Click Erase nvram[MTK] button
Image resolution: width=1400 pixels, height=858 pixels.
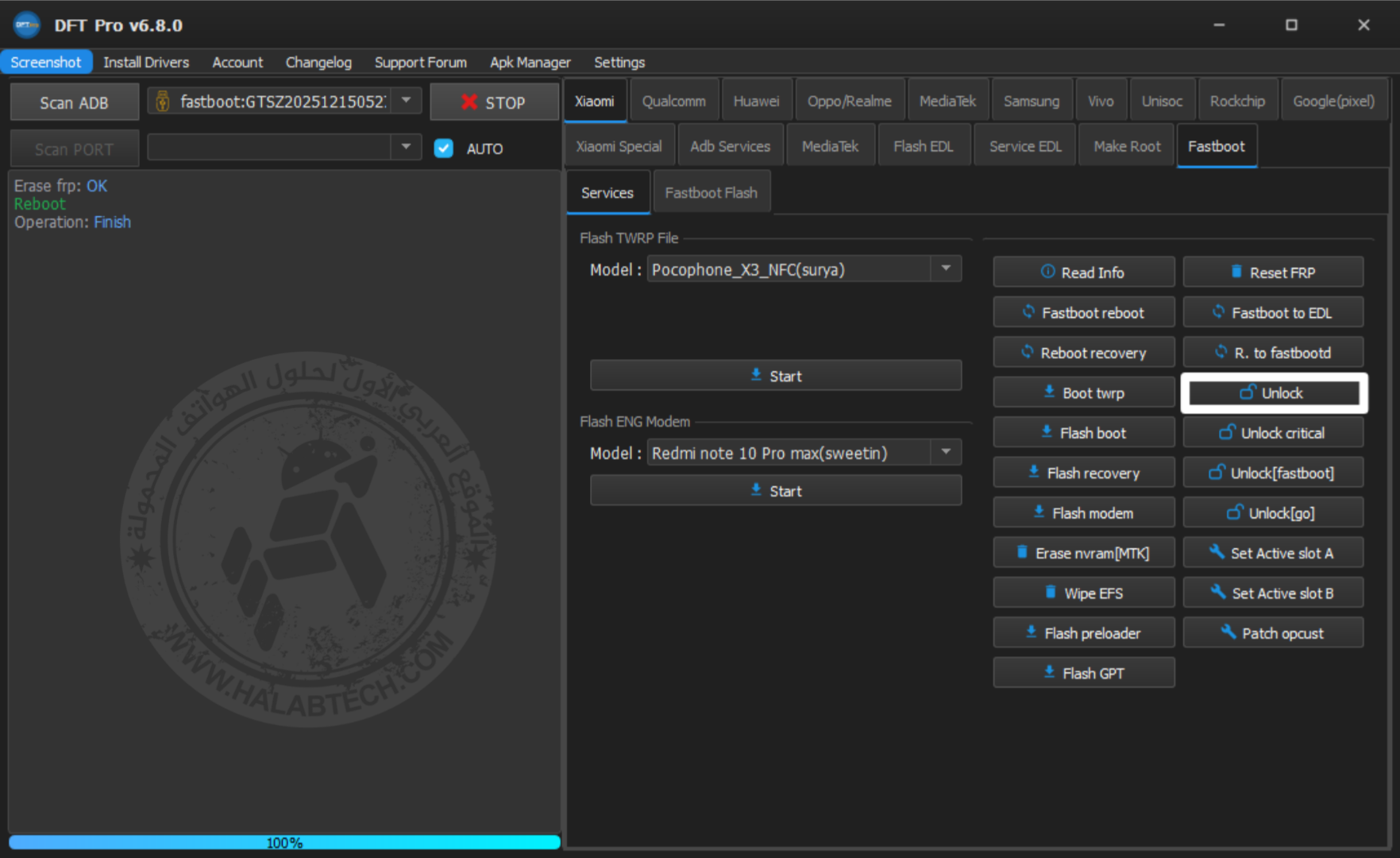click(x=1083, y=553)
